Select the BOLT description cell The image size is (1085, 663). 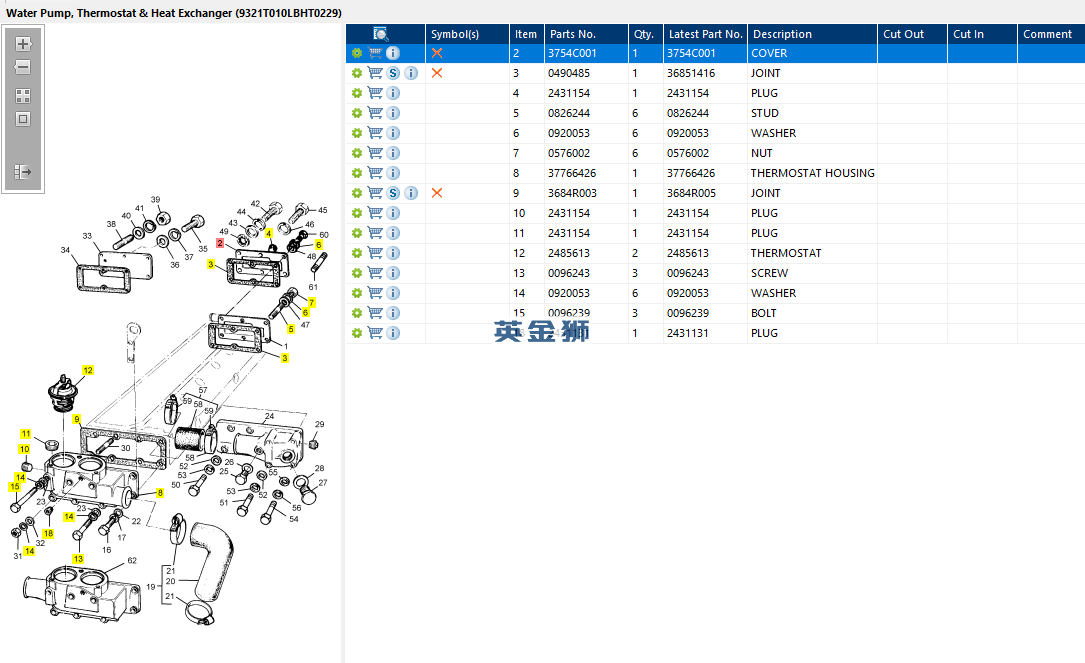coord(812,314)
